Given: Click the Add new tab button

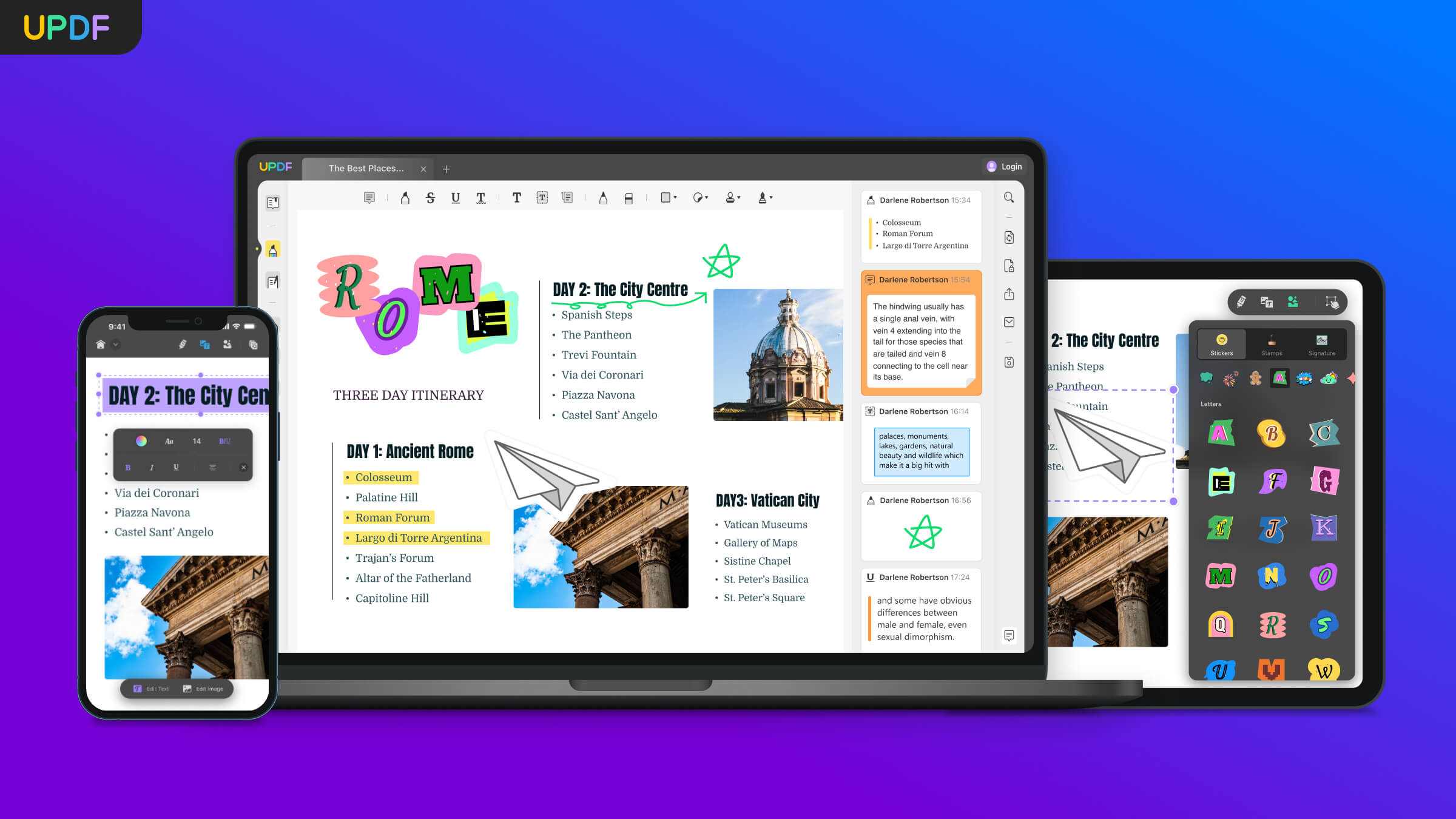Looking at the screenshot, I should pyautogui.click(x=448, y=167).
